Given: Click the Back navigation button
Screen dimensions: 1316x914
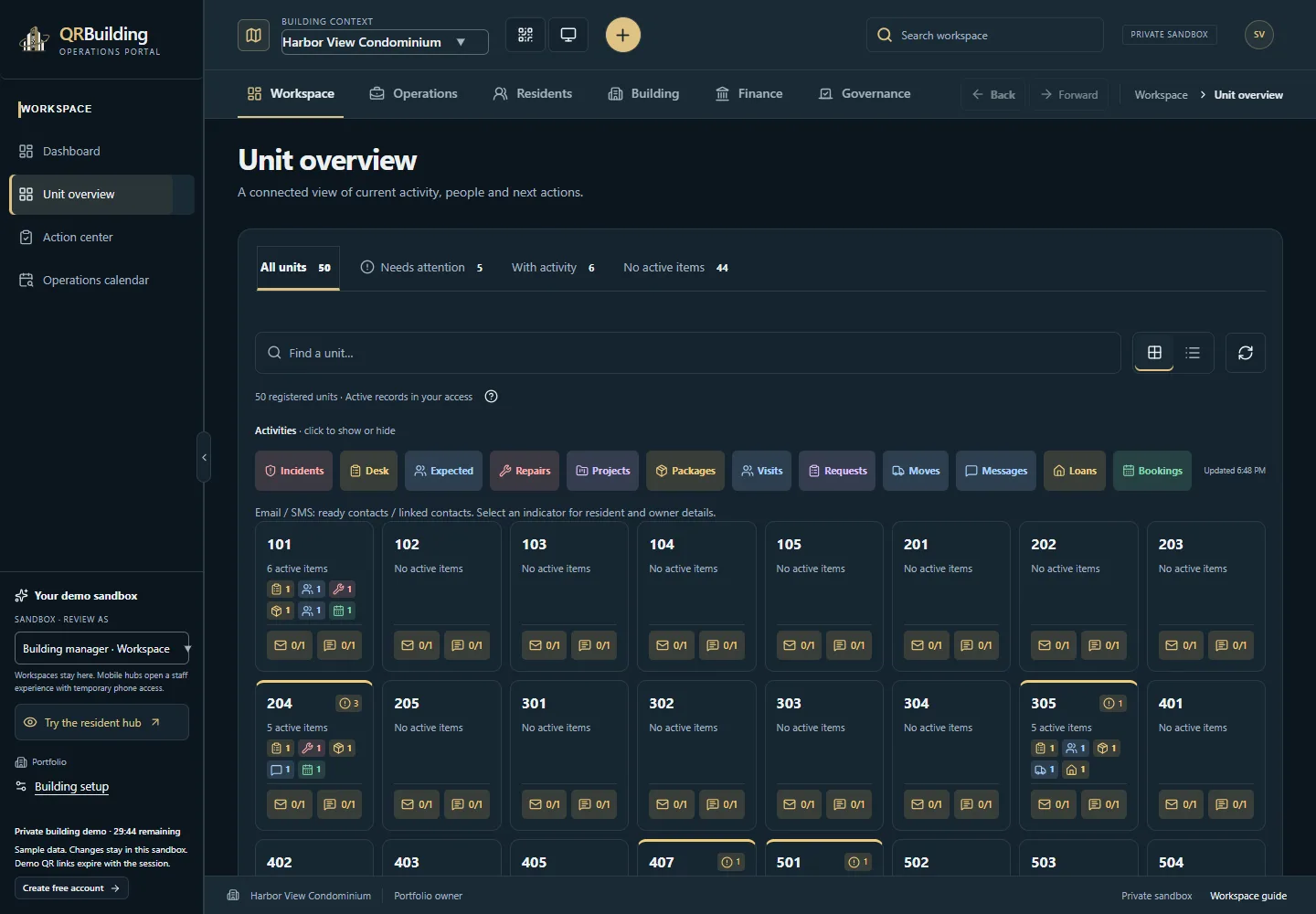Looking at the screenshot, I should [993, 95].
